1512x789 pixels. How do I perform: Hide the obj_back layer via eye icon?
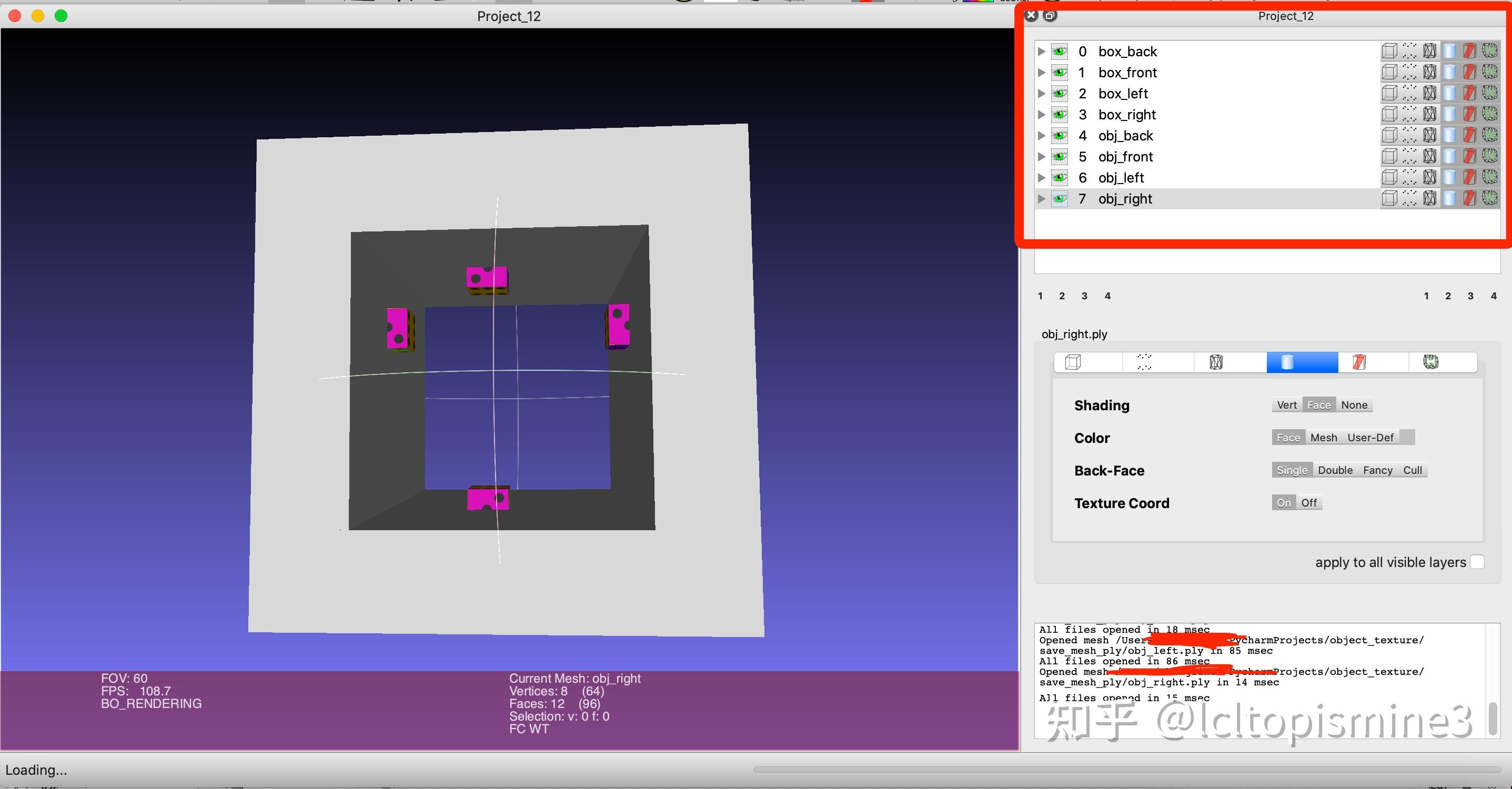click(x=1060, y=136)
